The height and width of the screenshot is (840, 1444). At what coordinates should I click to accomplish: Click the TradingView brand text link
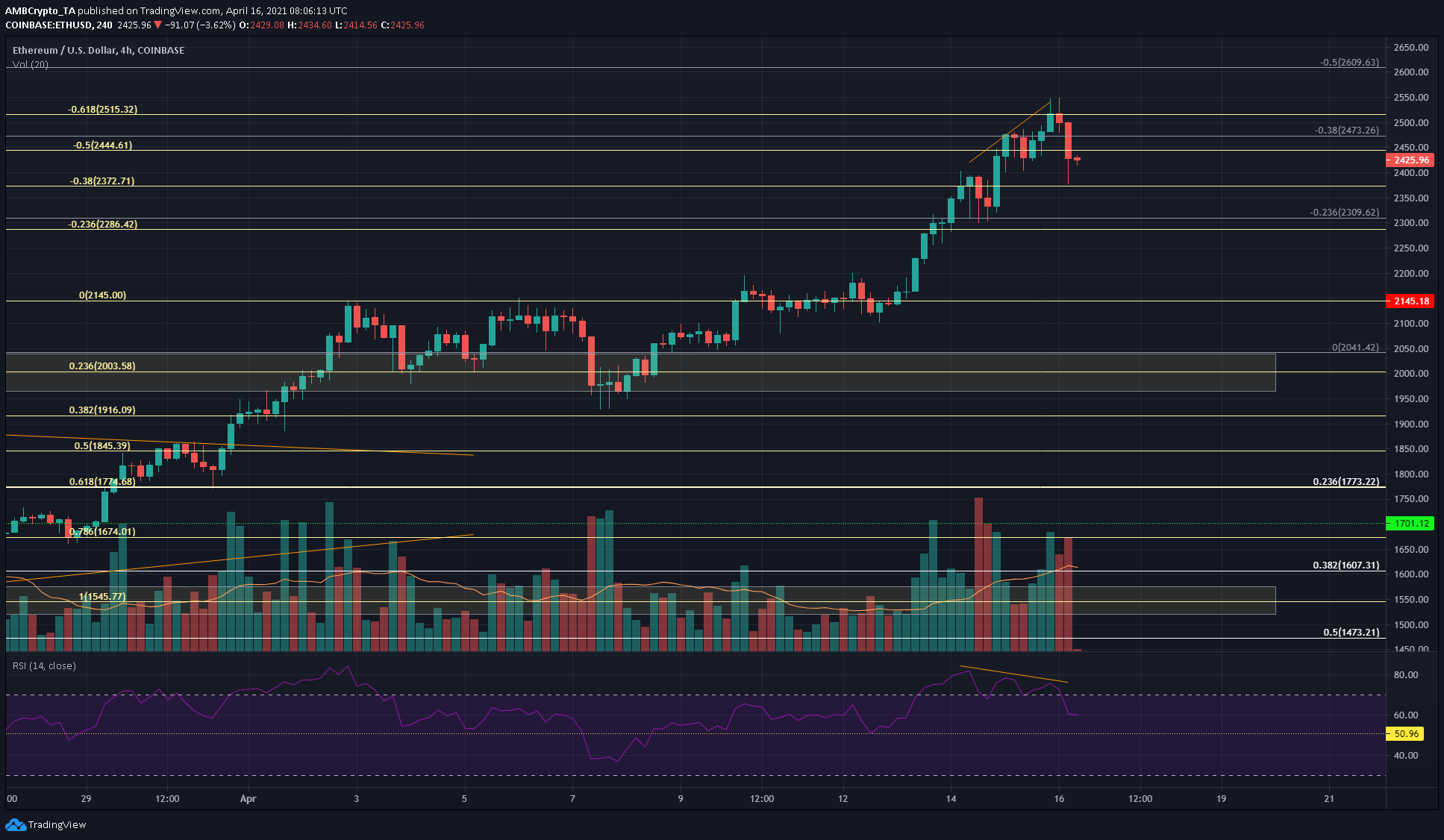pos(57,824)
